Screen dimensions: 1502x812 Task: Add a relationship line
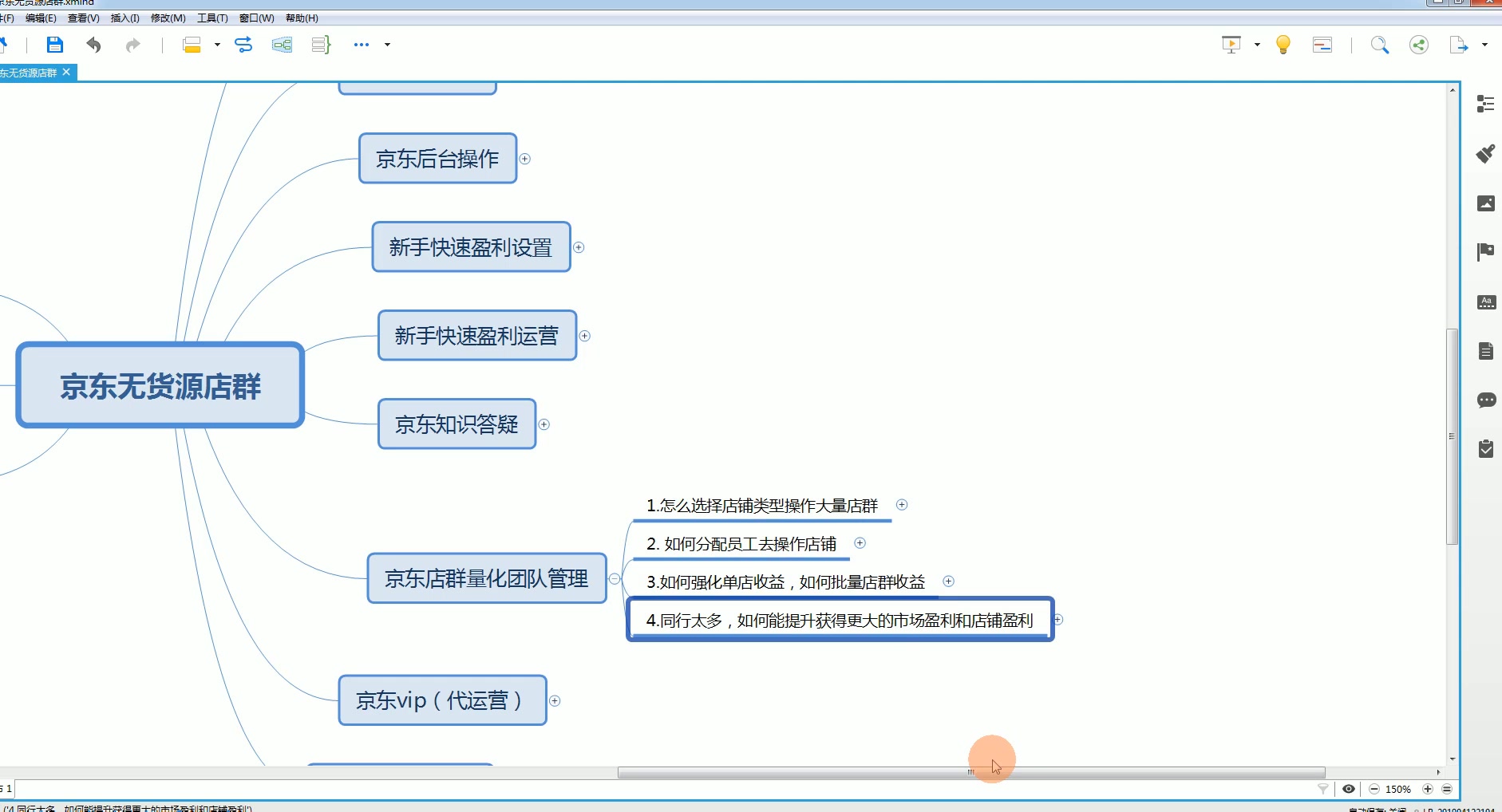[243, 45]
